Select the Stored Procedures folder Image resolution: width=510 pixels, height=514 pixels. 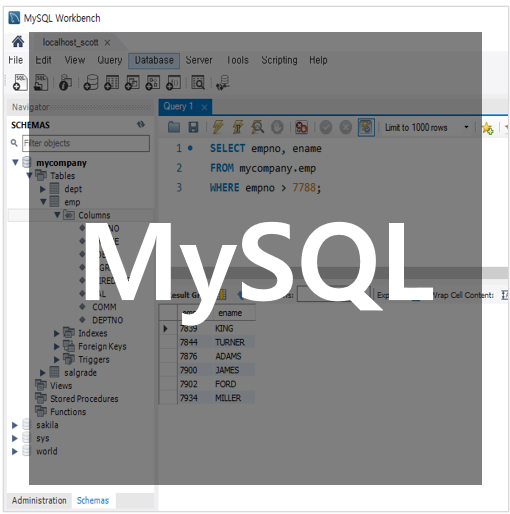click(84, 399)
